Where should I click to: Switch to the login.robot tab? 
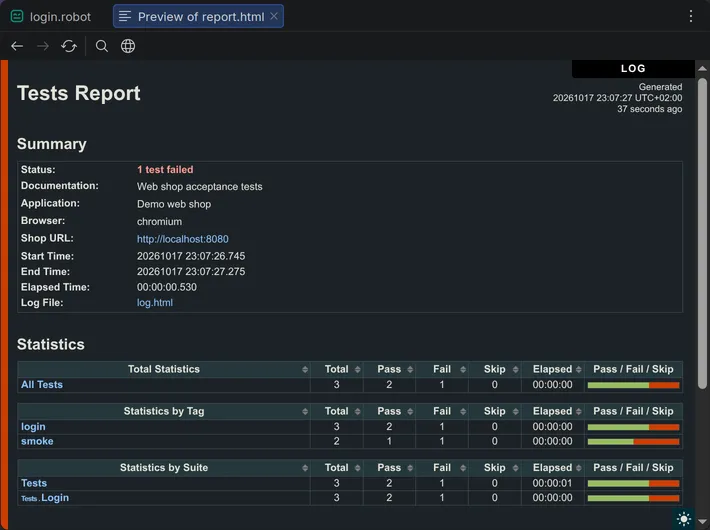(x=51, y=16)
